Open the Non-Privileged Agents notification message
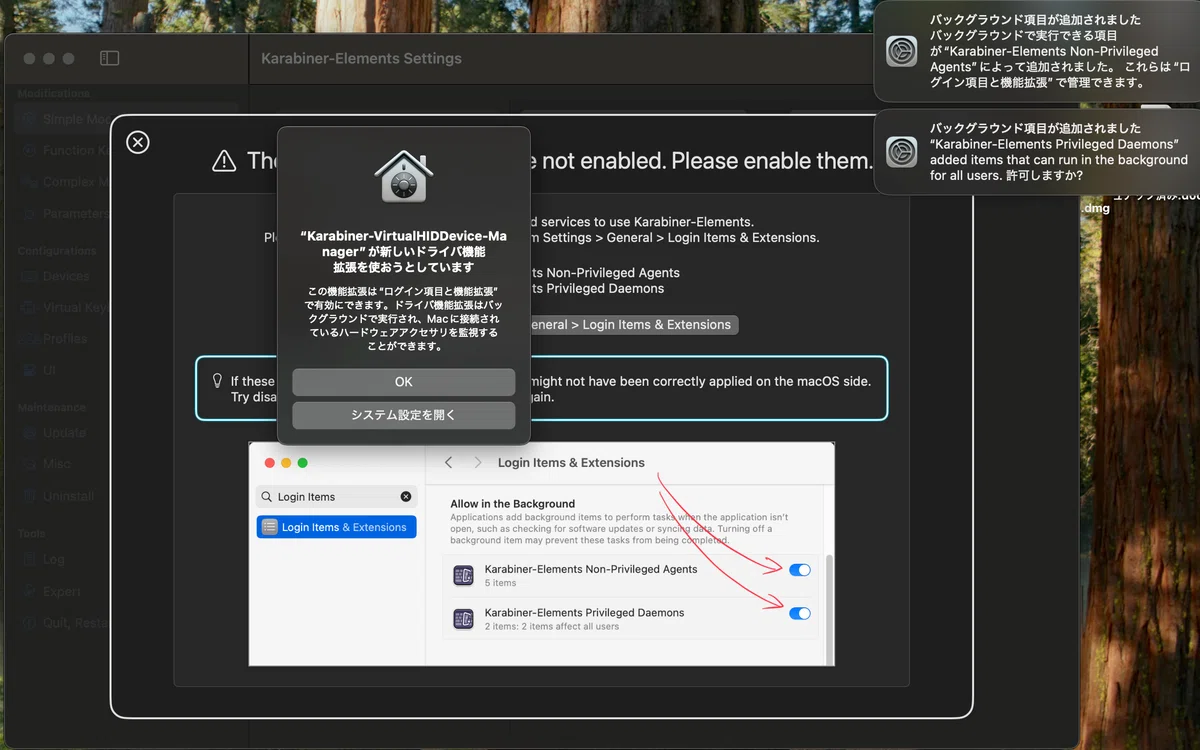 tap(1060, 51)
